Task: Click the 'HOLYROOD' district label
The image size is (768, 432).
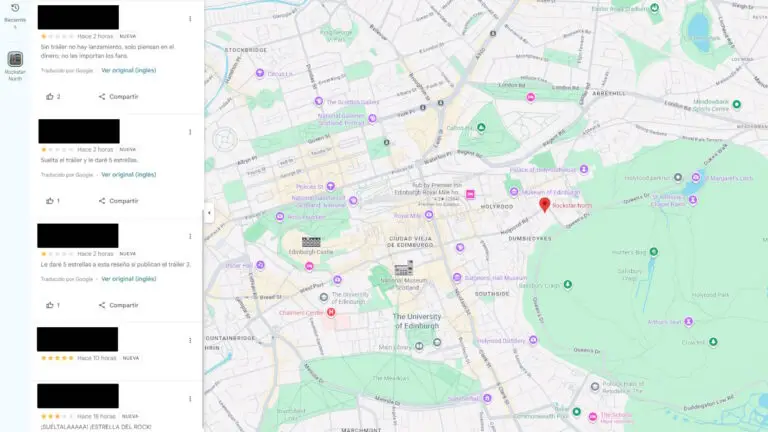Action: (497, 207)
